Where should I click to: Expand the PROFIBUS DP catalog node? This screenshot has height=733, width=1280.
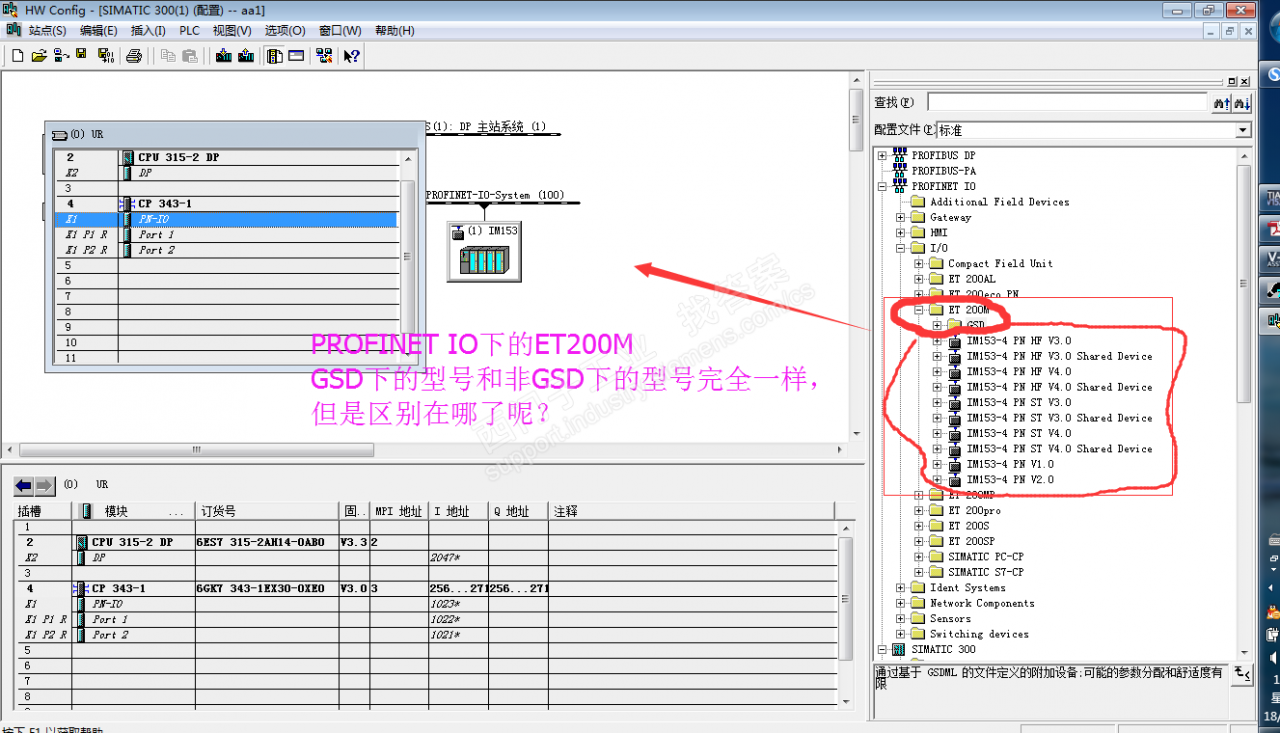click(x=882, y=155)
